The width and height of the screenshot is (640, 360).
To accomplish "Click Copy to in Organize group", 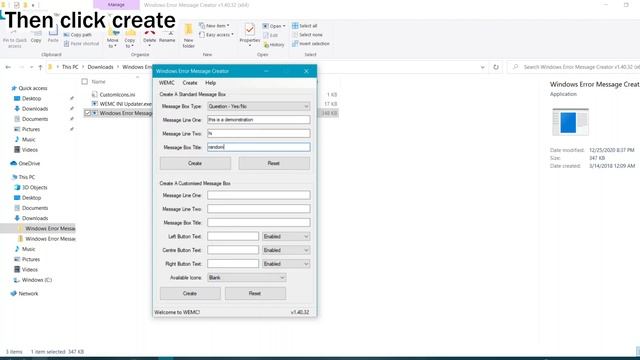I will pos(130,39).
